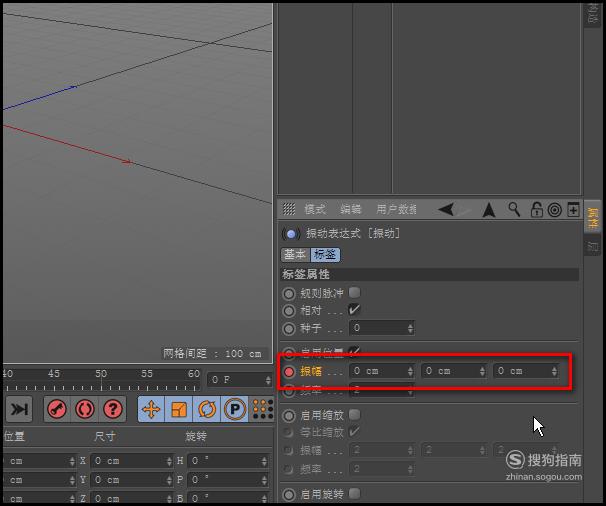Open the 编辑 menu
This screenshot has height=506, width=606.
click(351, 210)
